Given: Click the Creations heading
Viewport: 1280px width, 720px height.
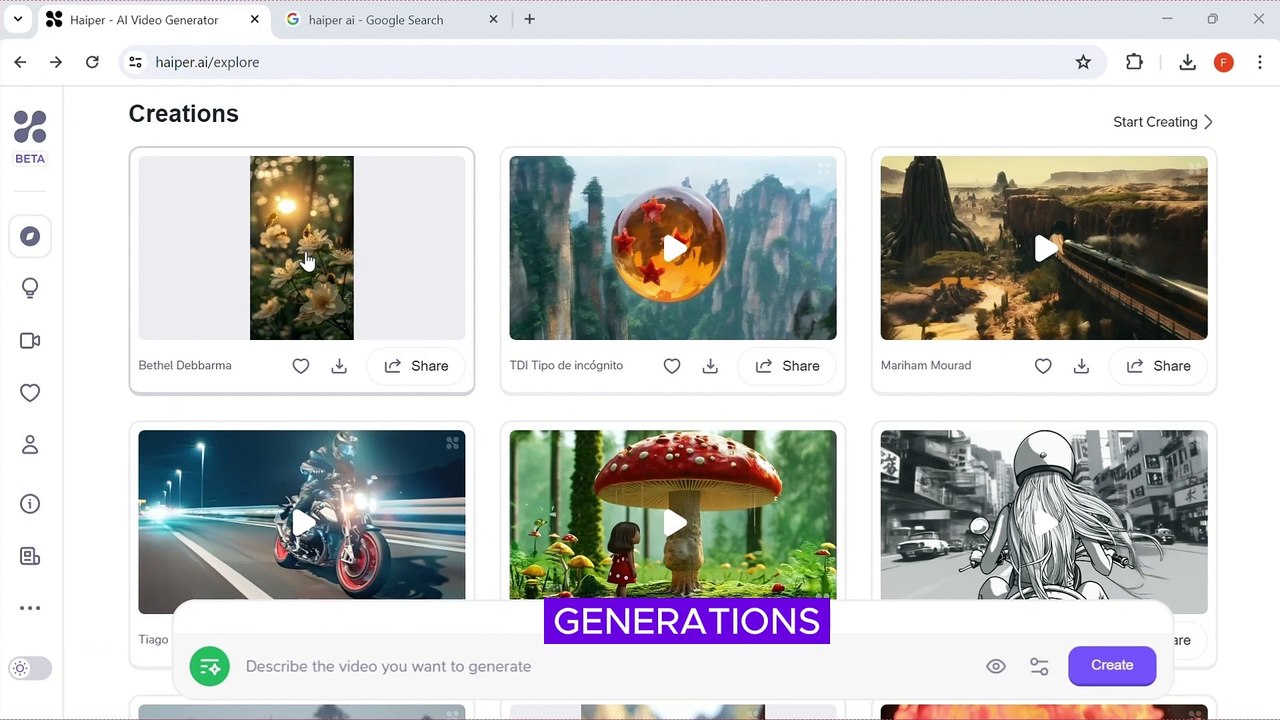Looking at the screenshot, I should (x=184, y=114).
